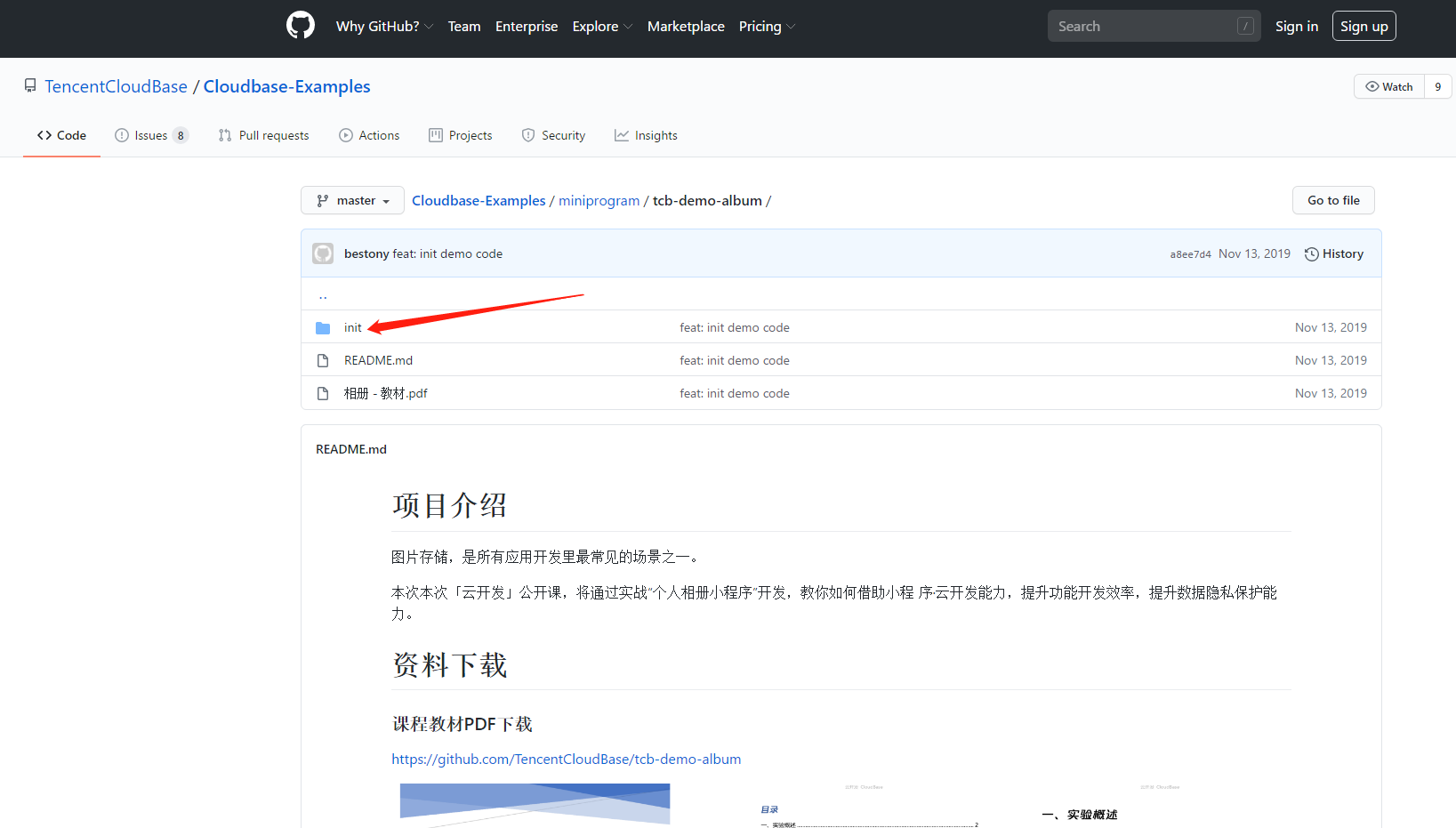Click the repository book icon beside TencentCloudBase
Screen dimensions: 1456x828
pyautogui.click(x=30, y=86)
